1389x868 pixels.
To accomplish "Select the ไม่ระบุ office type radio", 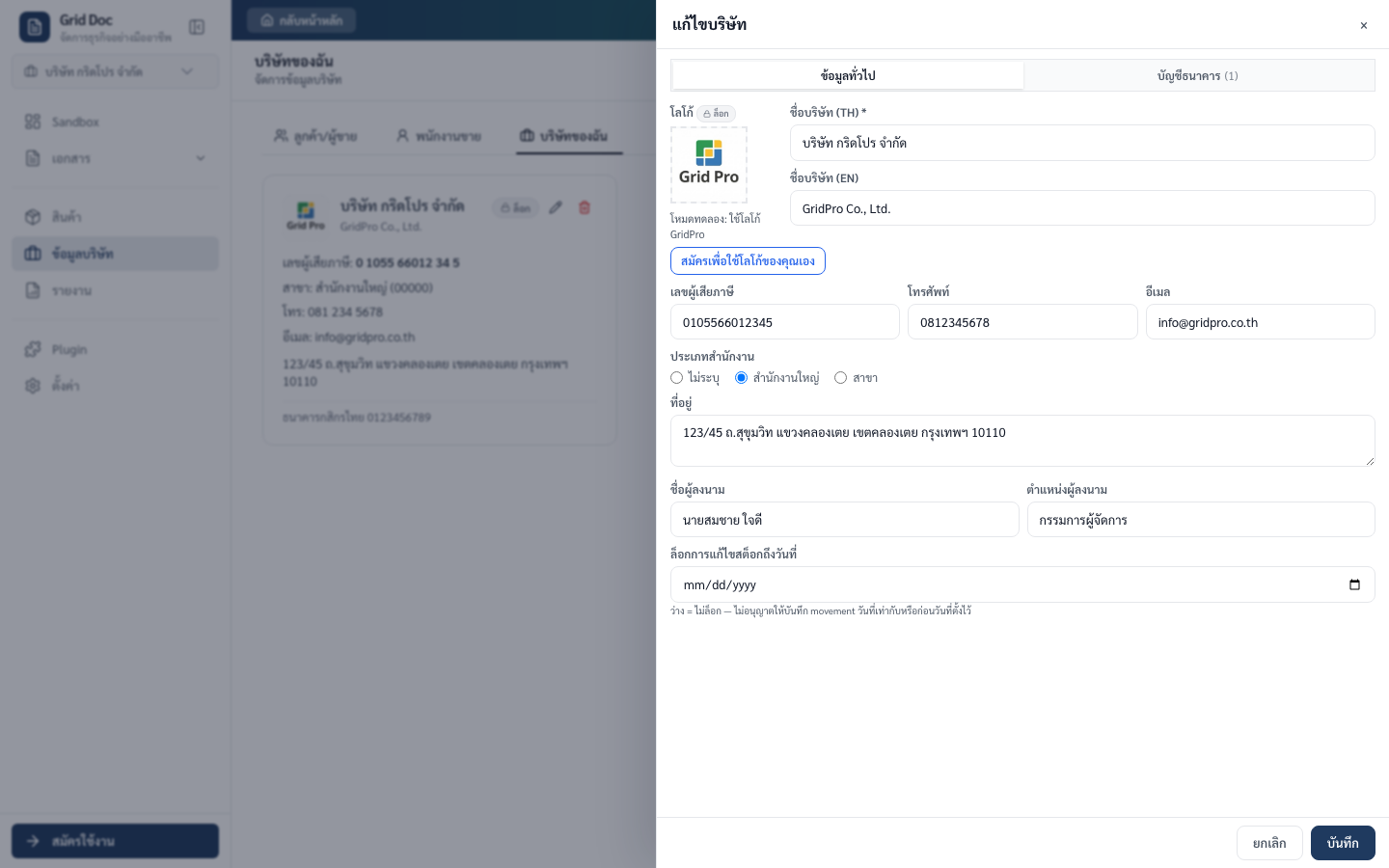I will pyautogui.click(x=677, y=378).
